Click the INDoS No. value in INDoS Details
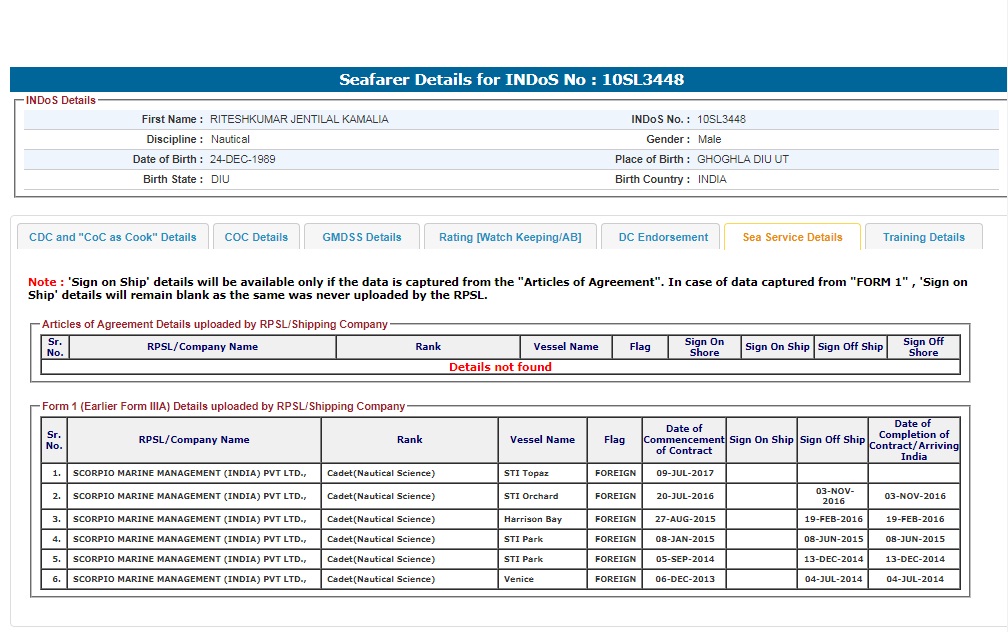The height and width of the screenshot is (632, 1008). 721,119
